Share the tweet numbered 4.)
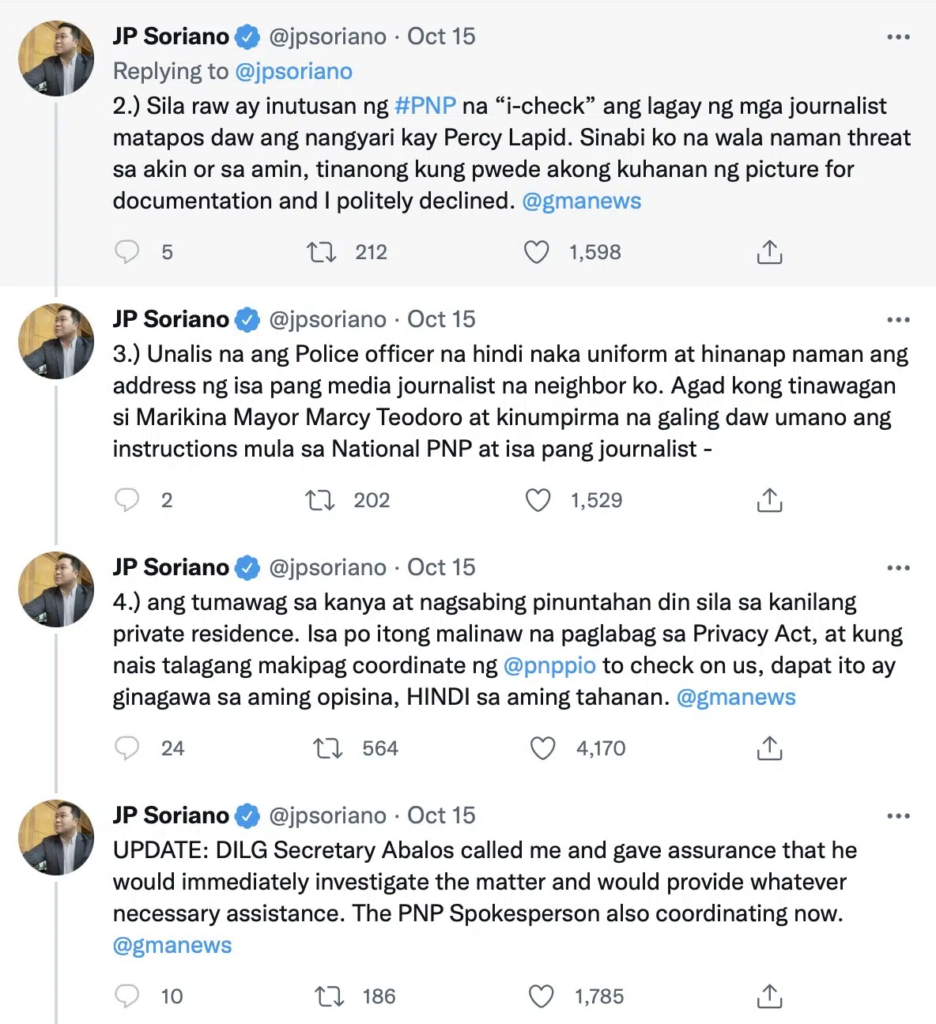The width and height of the screenshot is (936, 1024). (769, 748)
